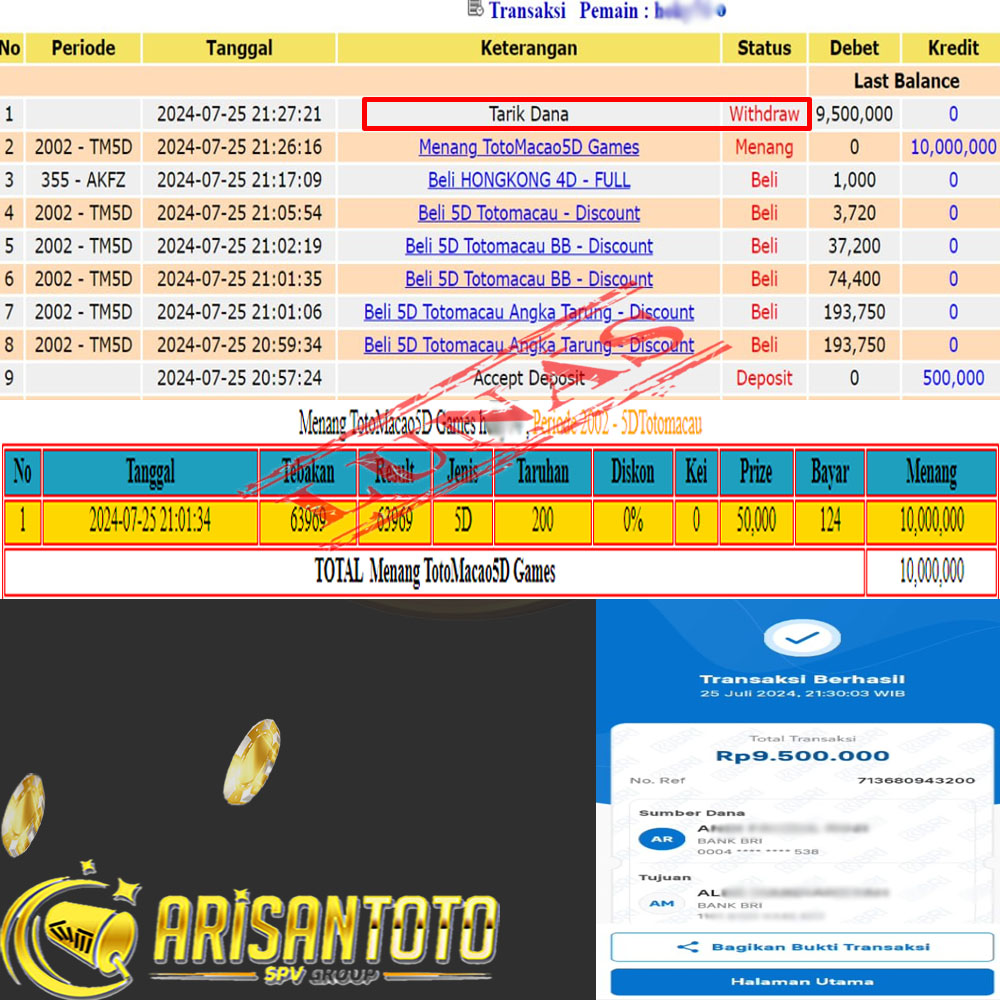Click the Menang column header in win table
Screen dimensions: 1000x1000
click(931, 473)
